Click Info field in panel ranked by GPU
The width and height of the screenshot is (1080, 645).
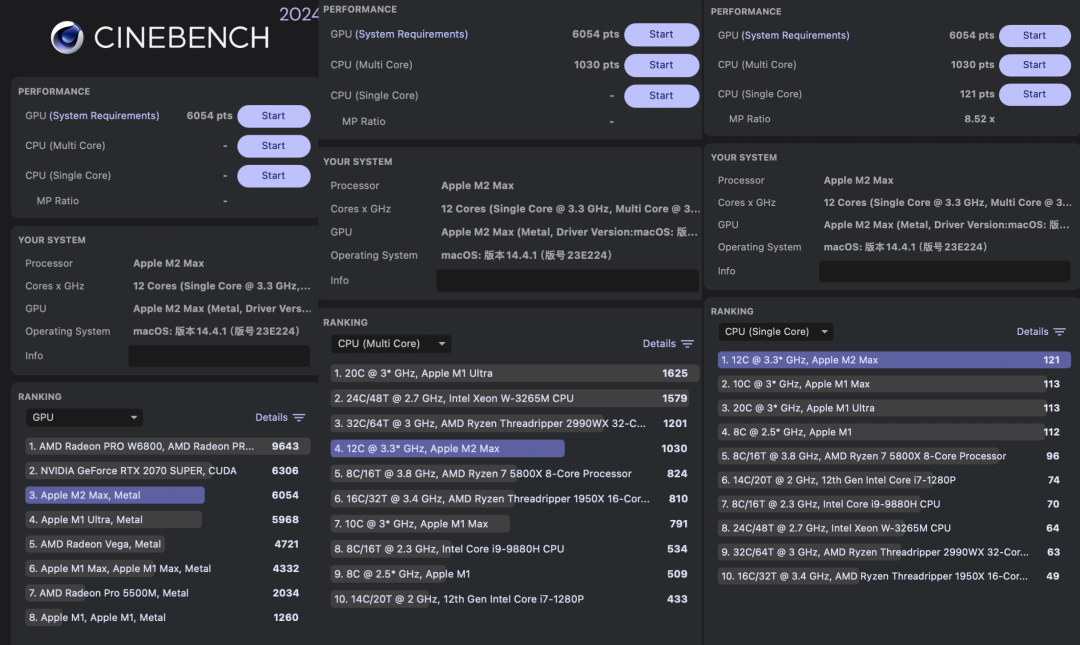pos(219,356)
